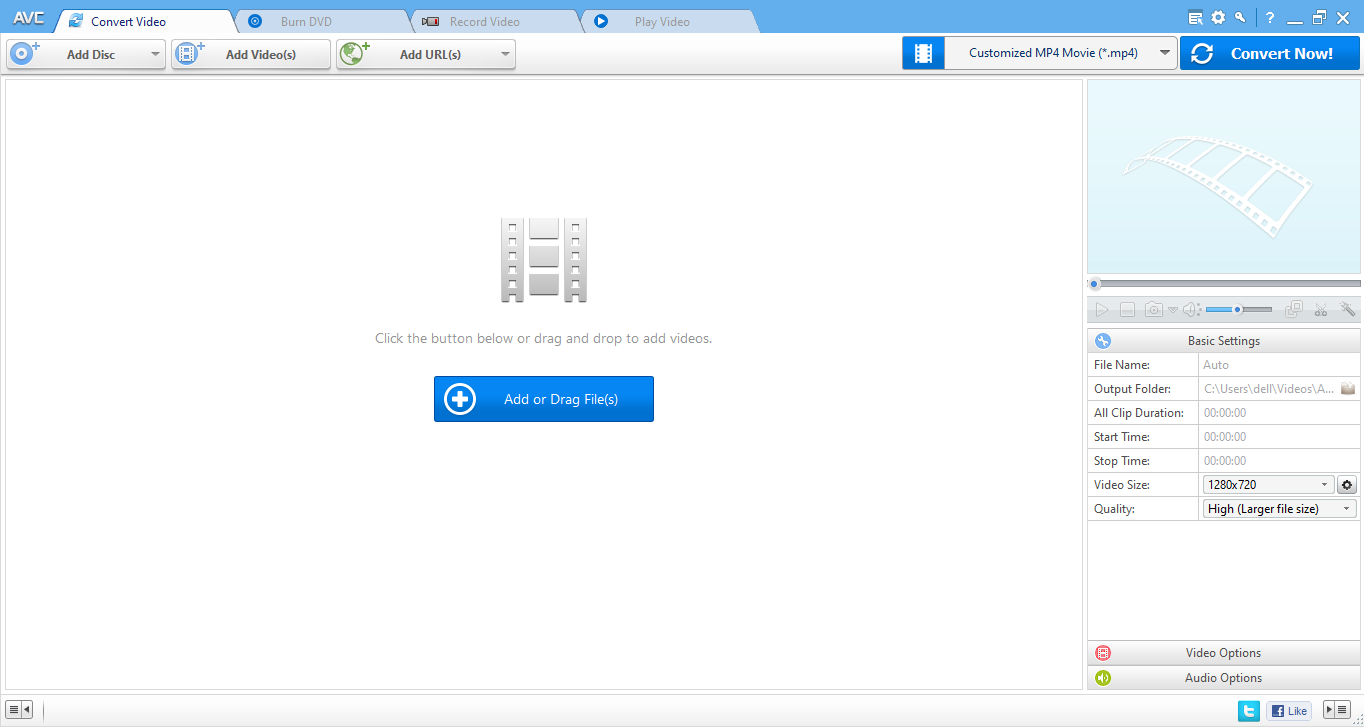The height and width of the screenshot is (727, 1364).
Task: Click the magic wand effects icon
Action: (1348, 310)
